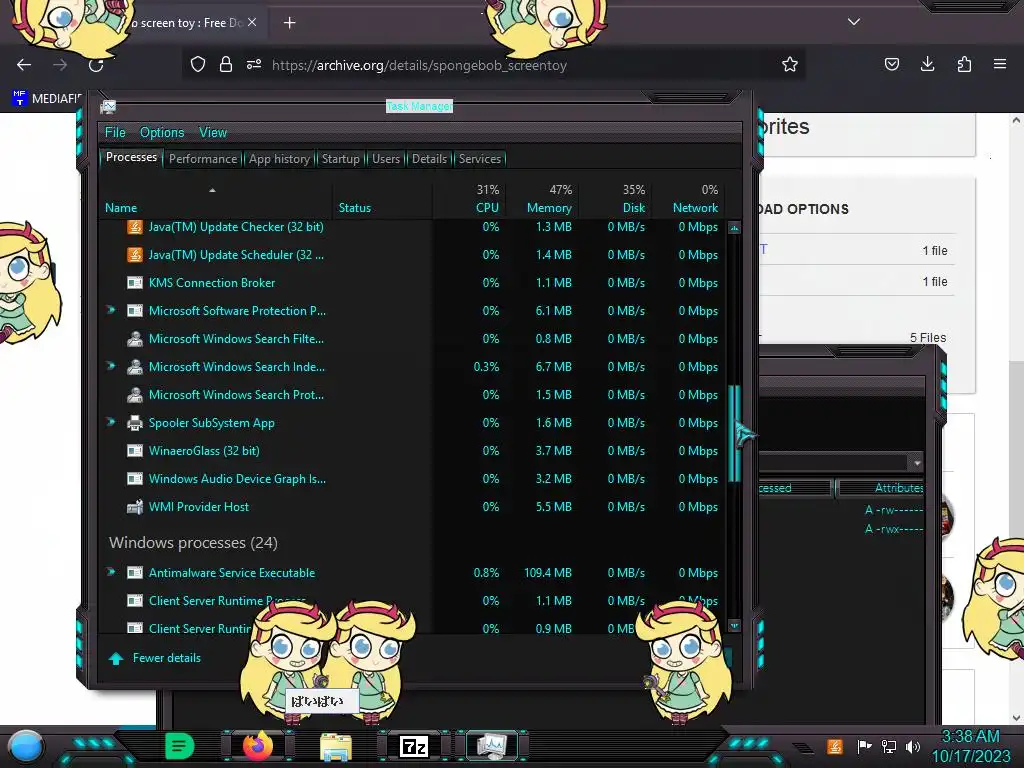Close the screen toy Firefox tab
The image size is (1024, 768).
[252, 22]
